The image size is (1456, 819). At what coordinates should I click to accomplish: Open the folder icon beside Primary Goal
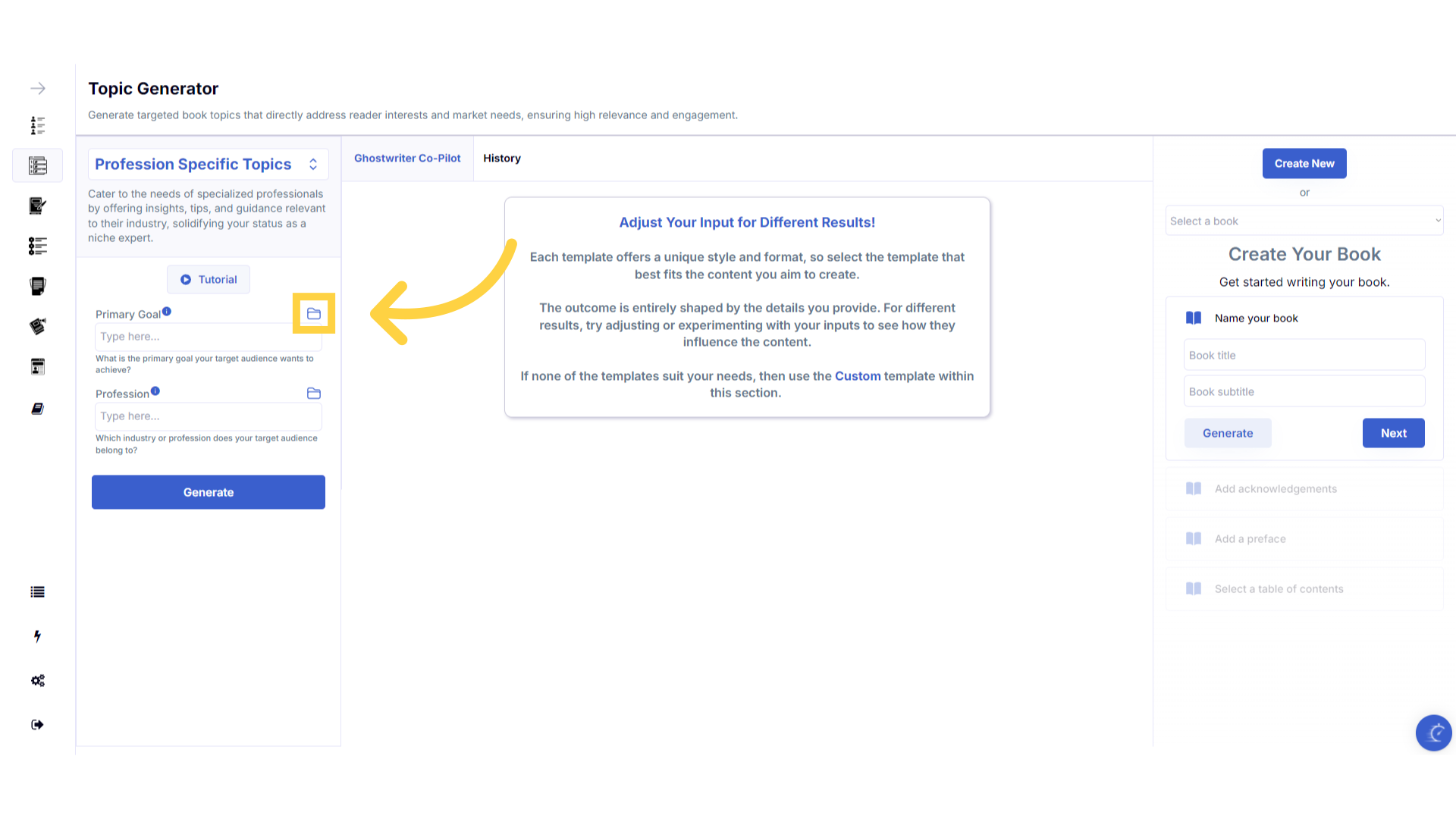pos(314,314)
